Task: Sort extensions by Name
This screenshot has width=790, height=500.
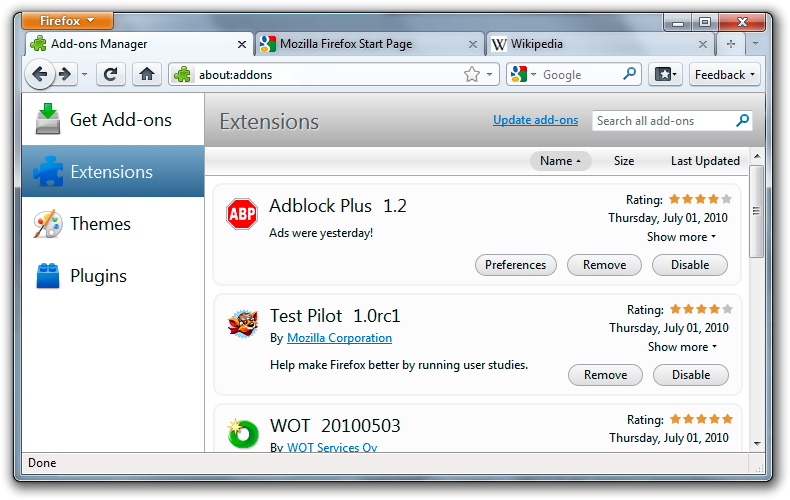Action: [560, 161]
